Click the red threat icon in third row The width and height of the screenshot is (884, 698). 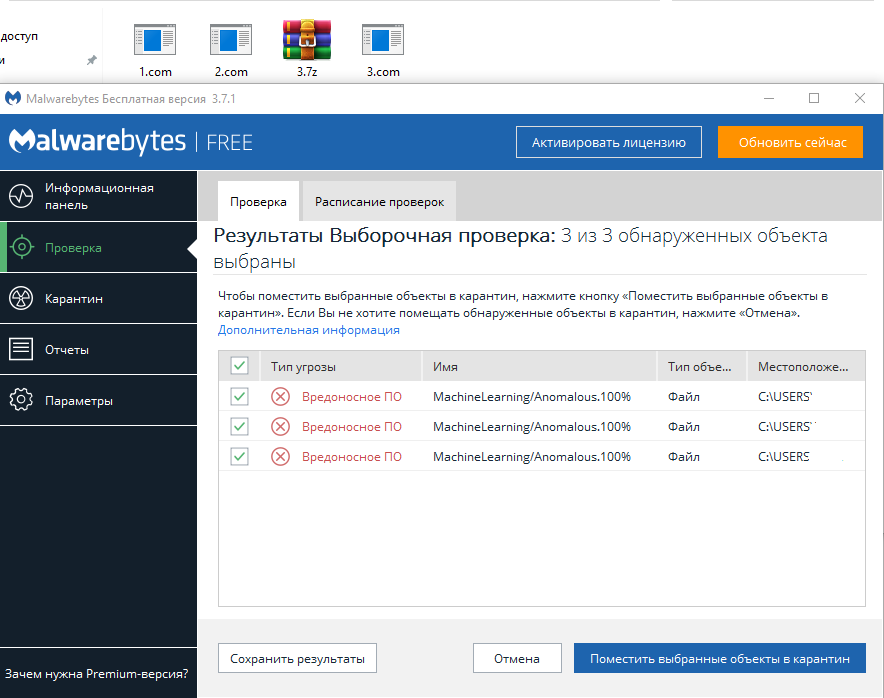click(280, 457)
